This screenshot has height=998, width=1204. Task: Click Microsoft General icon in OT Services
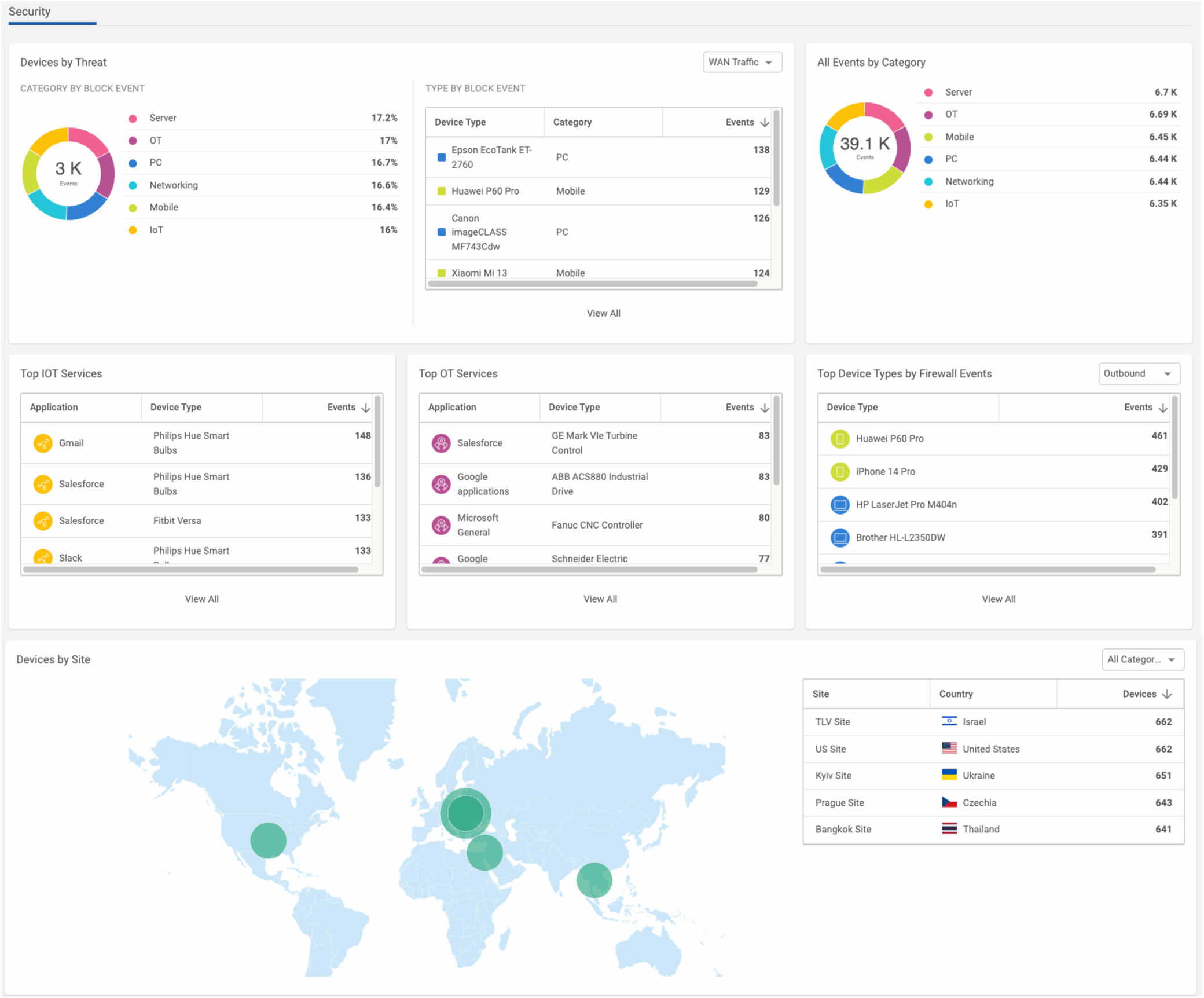pos(441,525)
